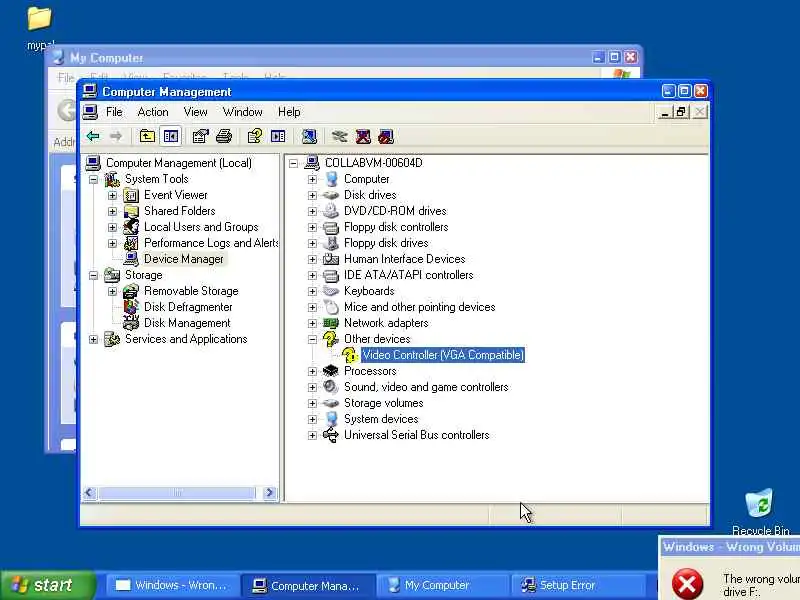Click left arrow of tree pane scrollbar
This screenshot has width=800, height=600.
pyautogui.click(x=90, y=493)
